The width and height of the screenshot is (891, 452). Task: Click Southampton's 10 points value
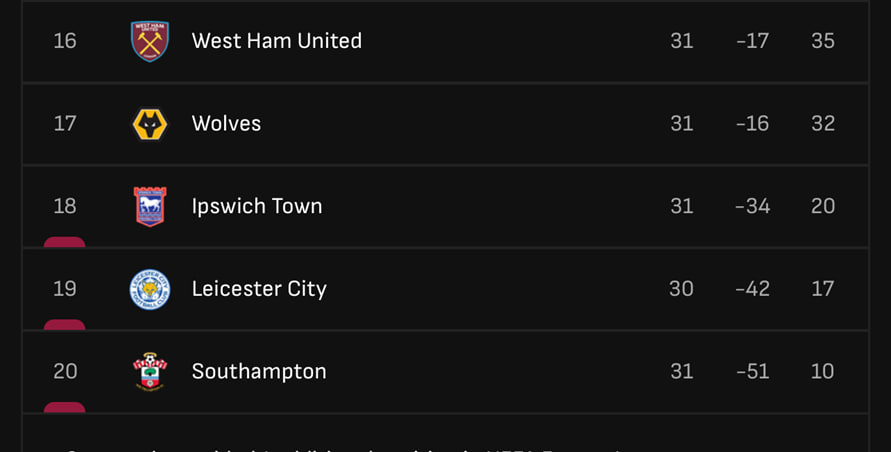pos(823,372)
